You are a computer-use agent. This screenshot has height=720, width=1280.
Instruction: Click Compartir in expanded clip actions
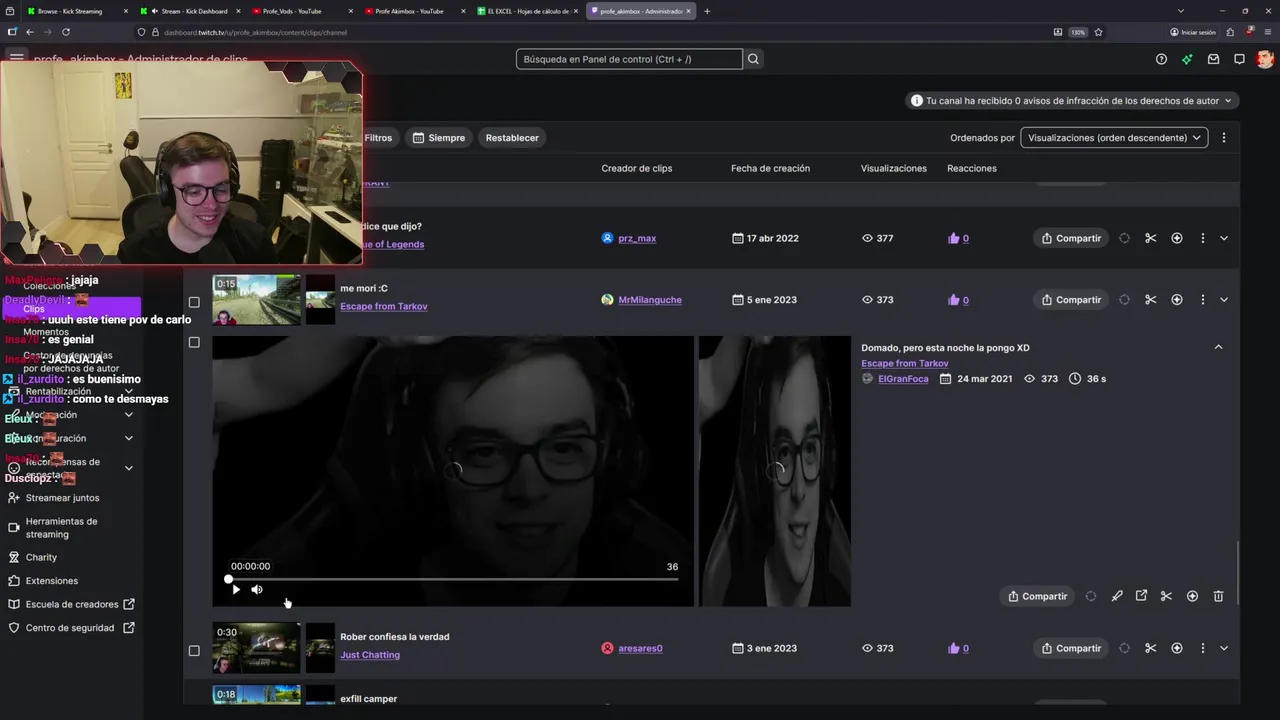(1037, 596)
